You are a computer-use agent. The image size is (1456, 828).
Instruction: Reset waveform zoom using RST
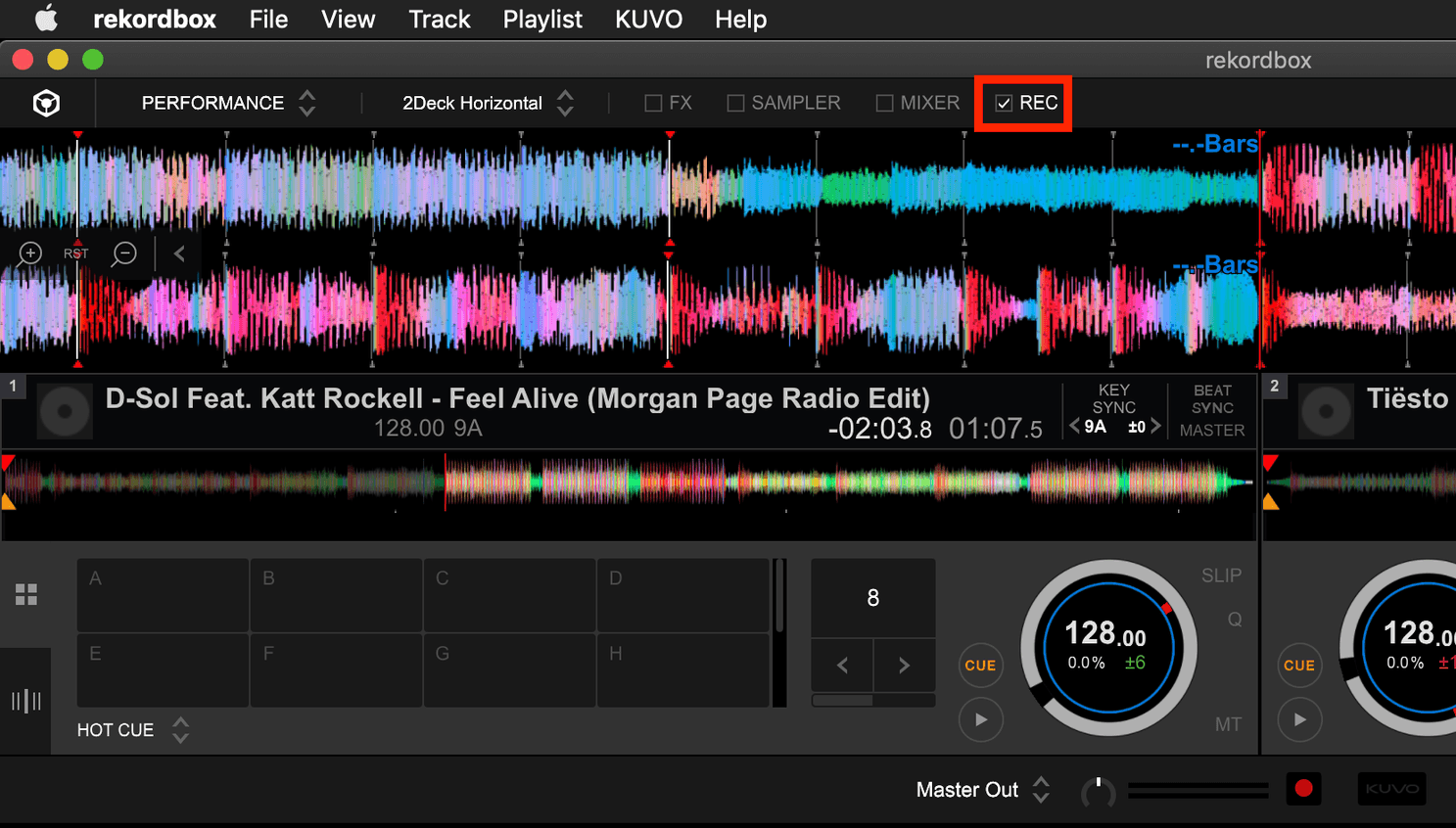click(x=75, y=253)
